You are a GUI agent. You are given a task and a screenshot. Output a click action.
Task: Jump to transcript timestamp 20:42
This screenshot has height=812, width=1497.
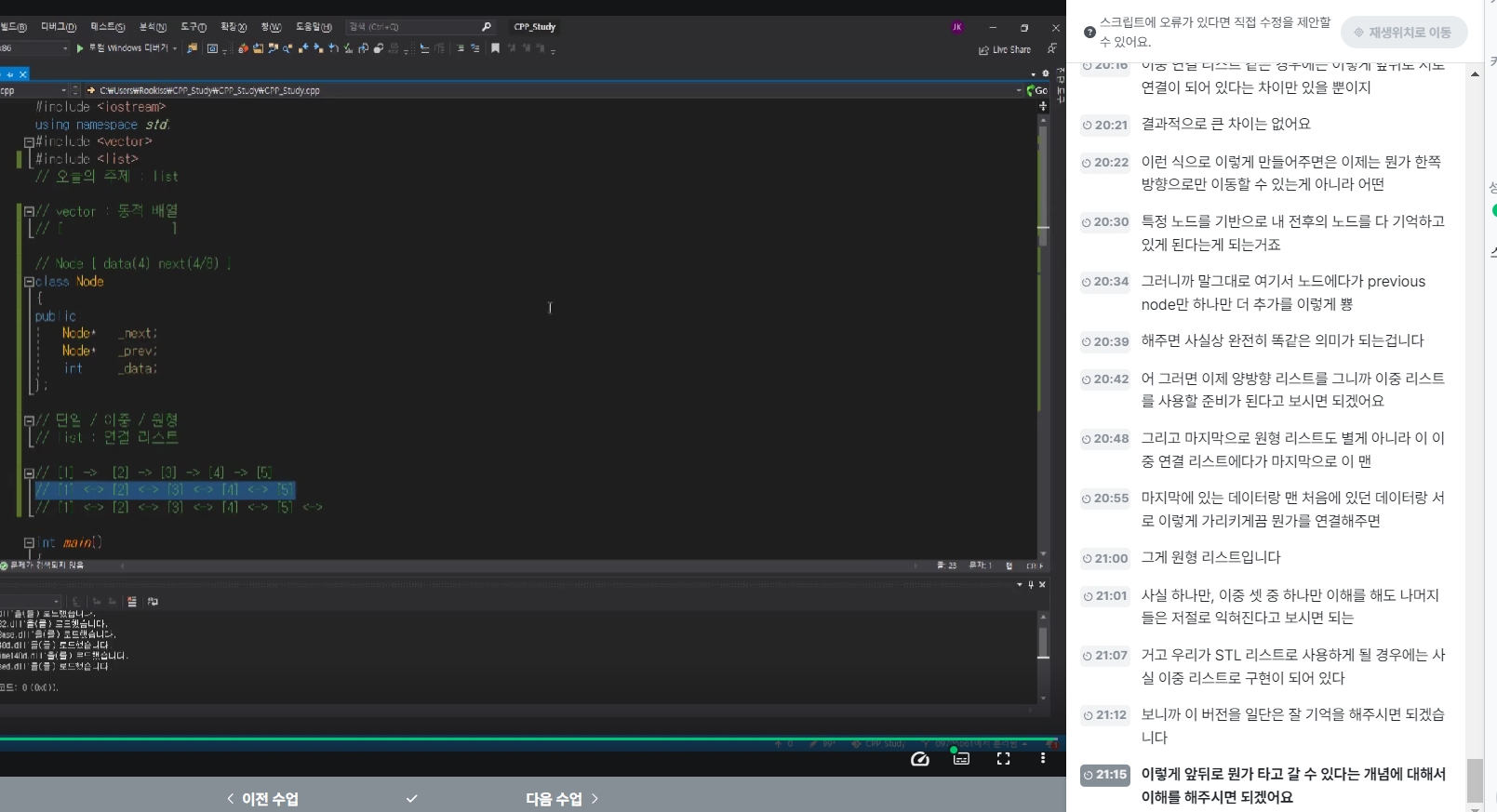(1104, 379)
